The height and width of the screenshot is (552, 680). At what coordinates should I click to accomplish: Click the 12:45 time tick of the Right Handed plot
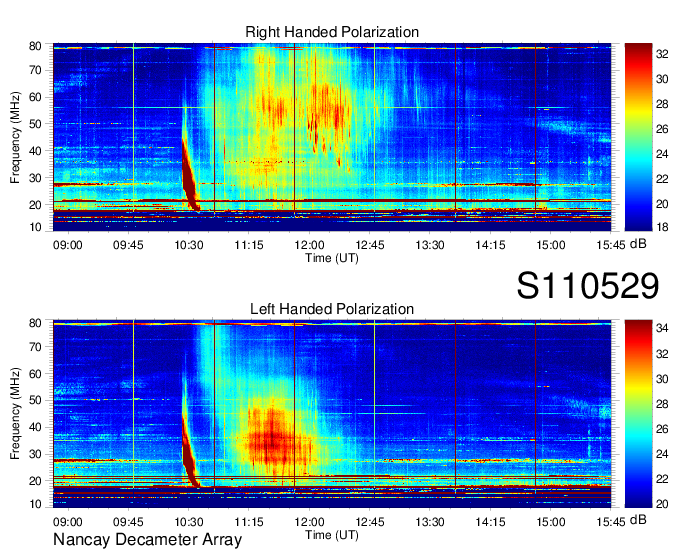[369, 245]
